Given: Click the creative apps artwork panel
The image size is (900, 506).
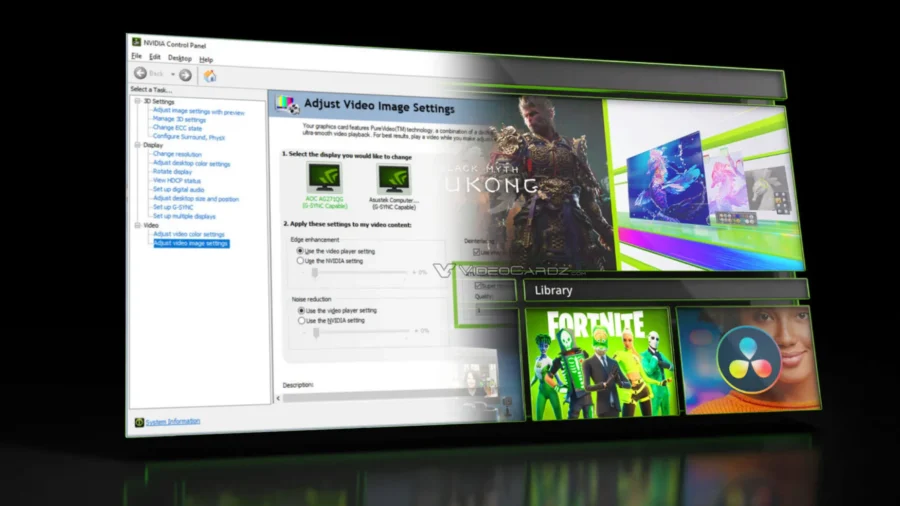Looking at the screenshot, I should click(705, 185).
